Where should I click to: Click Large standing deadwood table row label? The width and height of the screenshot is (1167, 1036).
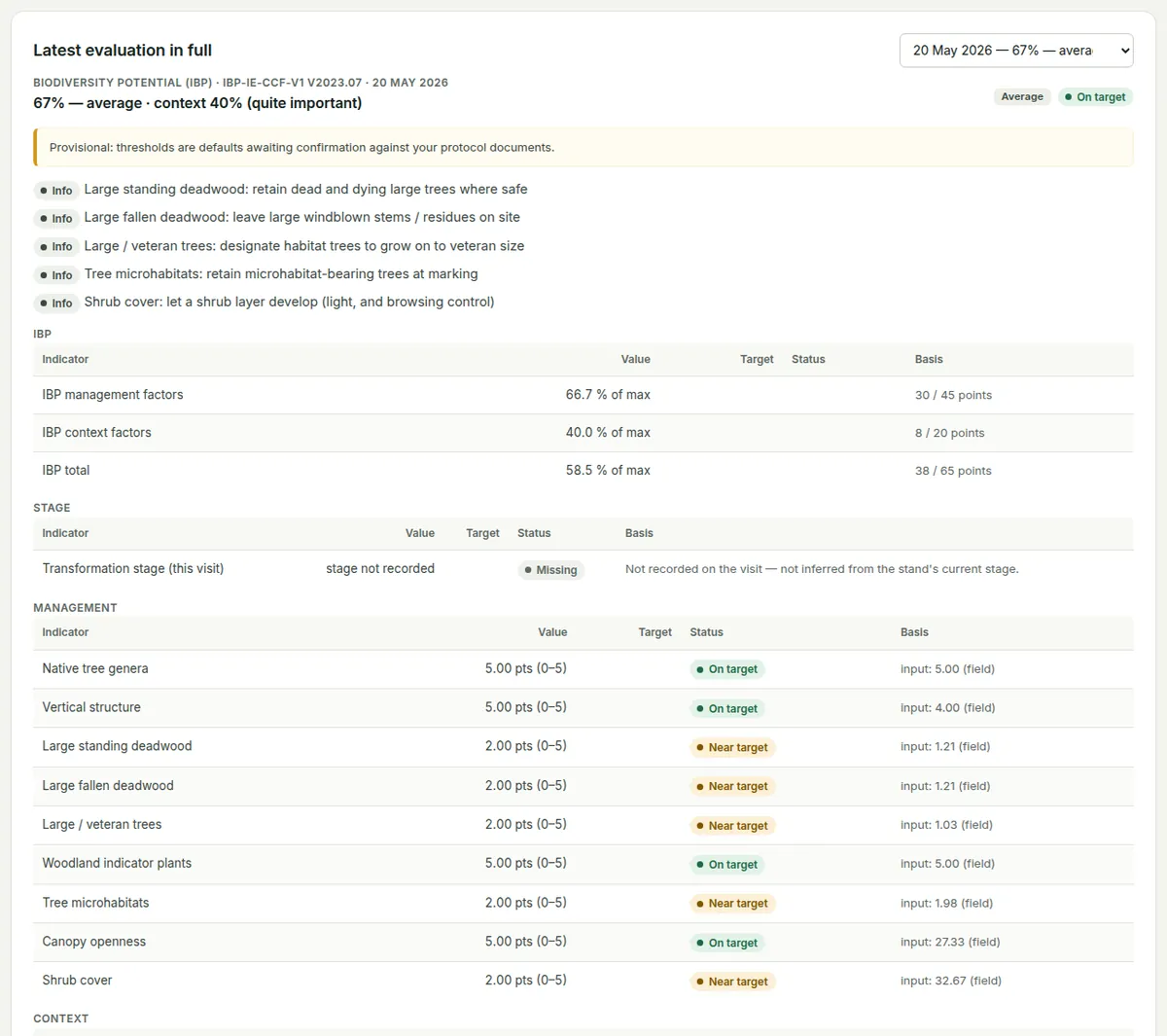(x=117, y=747)
